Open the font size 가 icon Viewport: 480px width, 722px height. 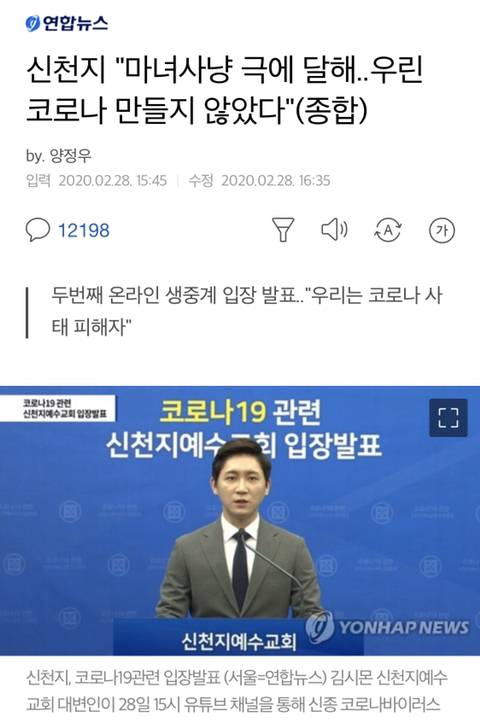coord(442,230)
